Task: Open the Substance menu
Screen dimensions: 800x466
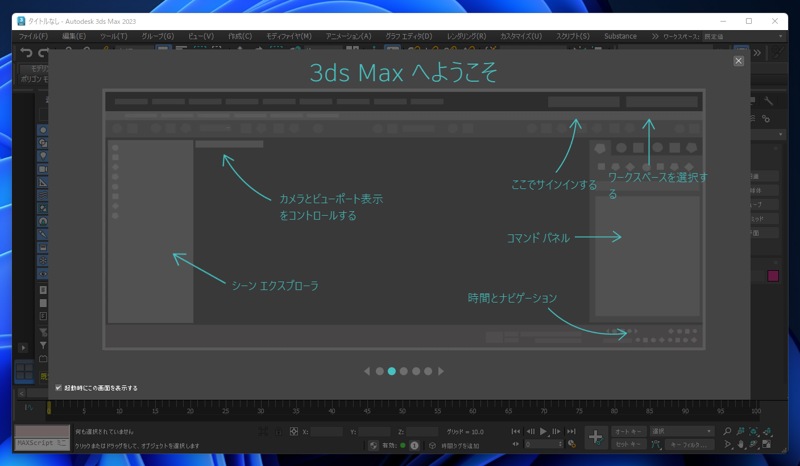Action: click(620, 36)
